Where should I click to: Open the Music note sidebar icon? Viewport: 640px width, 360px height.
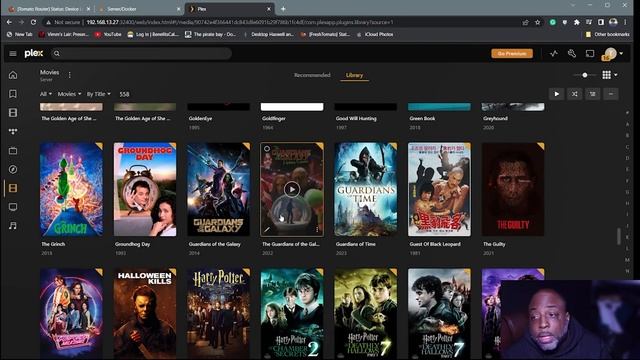tap(13, 226)
